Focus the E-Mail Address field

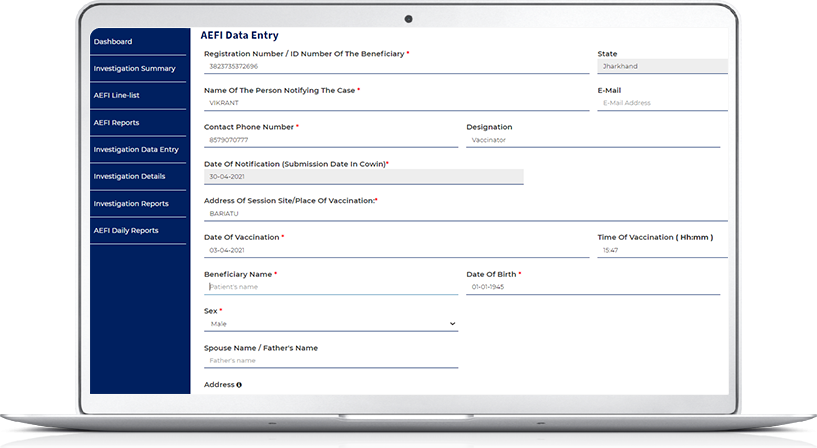[661, 103]
